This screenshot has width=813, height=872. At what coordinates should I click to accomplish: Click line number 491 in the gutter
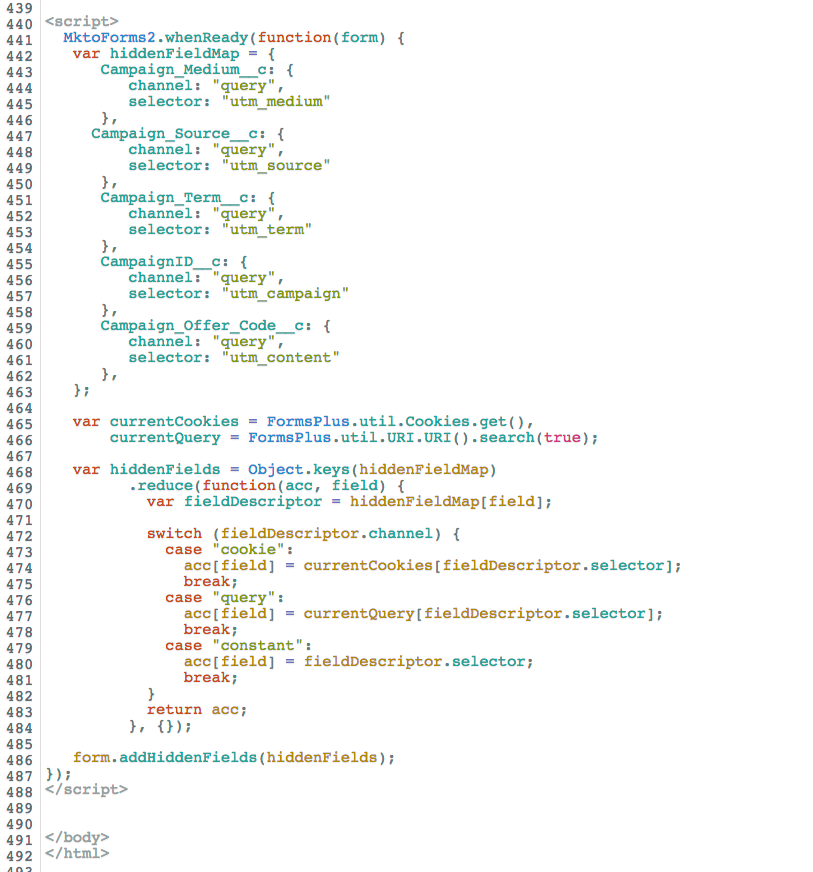(x=19, y=840)
